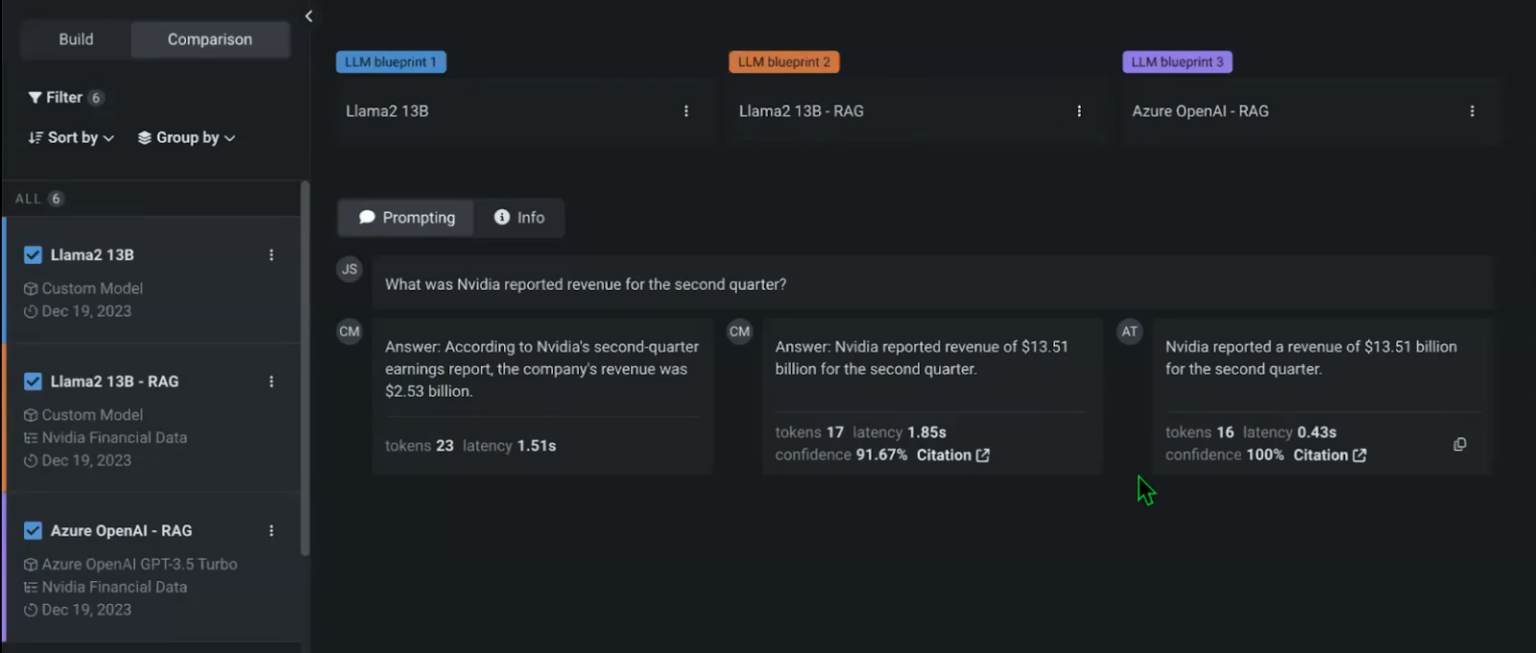
Task: Expand the Sort by dropdown
Action: click(x=71, y=138)
